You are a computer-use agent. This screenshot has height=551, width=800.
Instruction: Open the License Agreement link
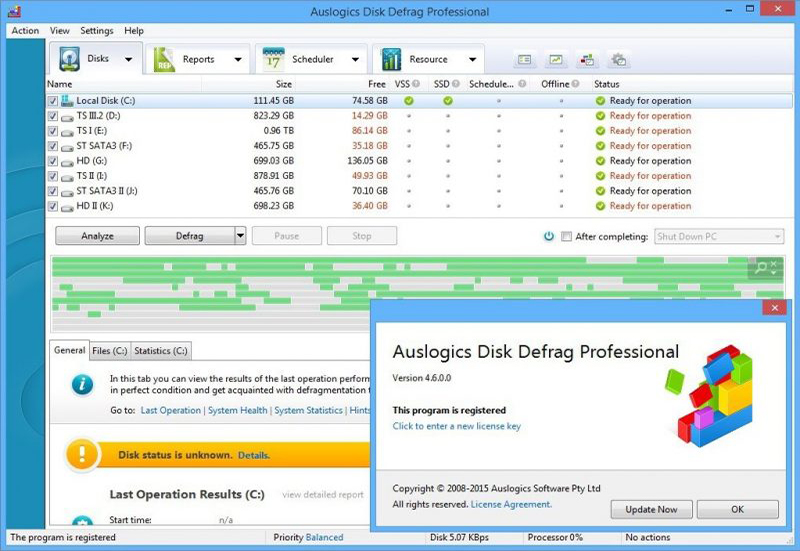[x=511, y=504]
